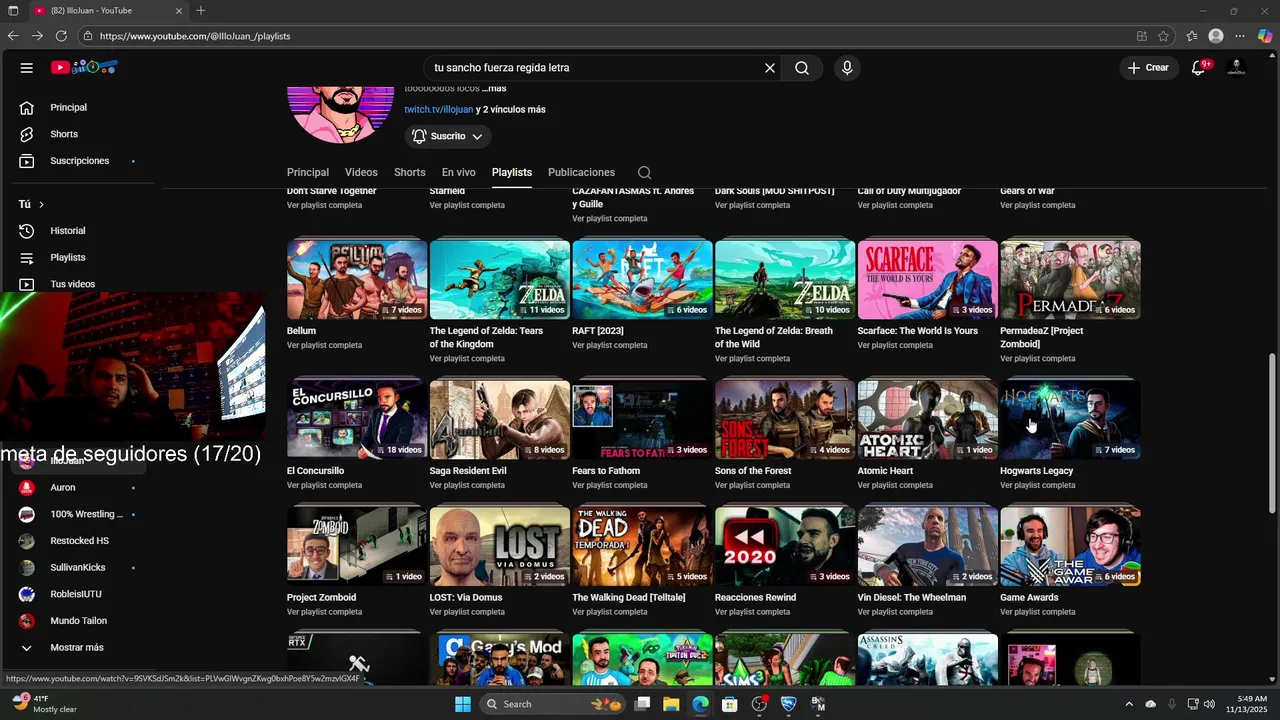Open Suscripciones from sidebar
This screenshot has height=720, width=1280.
click(x=80, y=161)
